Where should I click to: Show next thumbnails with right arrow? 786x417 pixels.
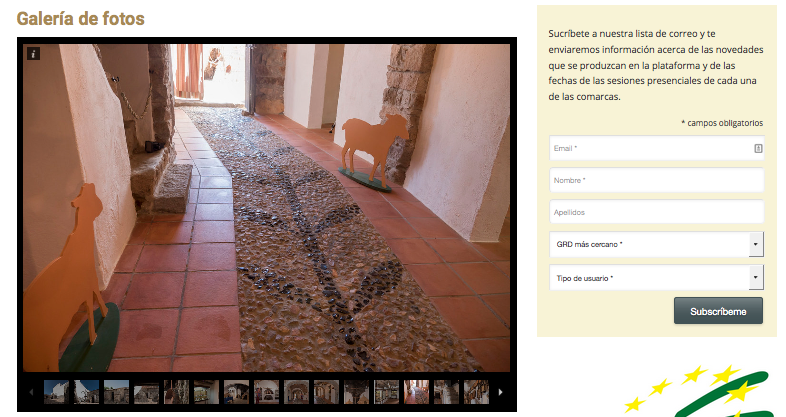(x=500, y=392)
